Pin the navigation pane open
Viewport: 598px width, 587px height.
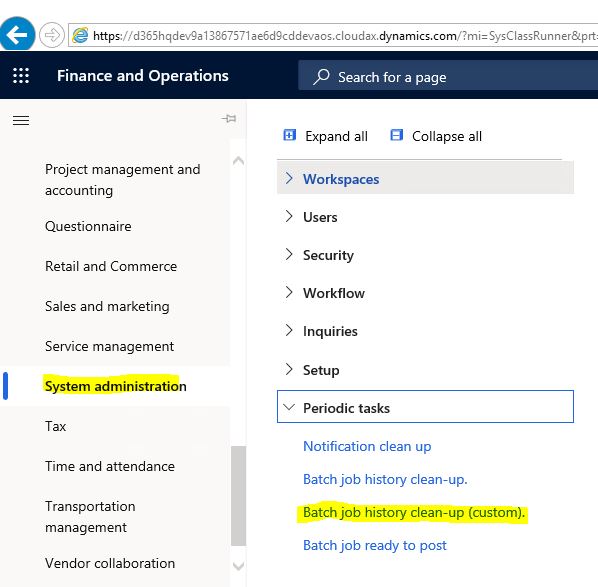coord(229,119)
